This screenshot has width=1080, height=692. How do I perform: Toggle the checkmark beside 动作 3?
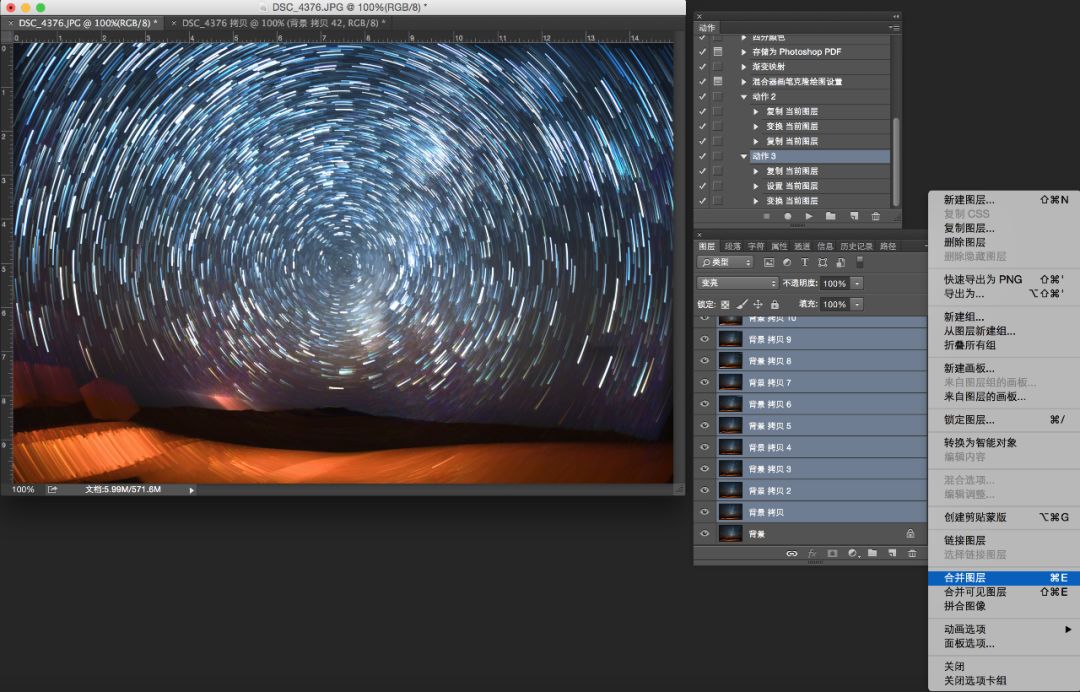tap(702, 156)
